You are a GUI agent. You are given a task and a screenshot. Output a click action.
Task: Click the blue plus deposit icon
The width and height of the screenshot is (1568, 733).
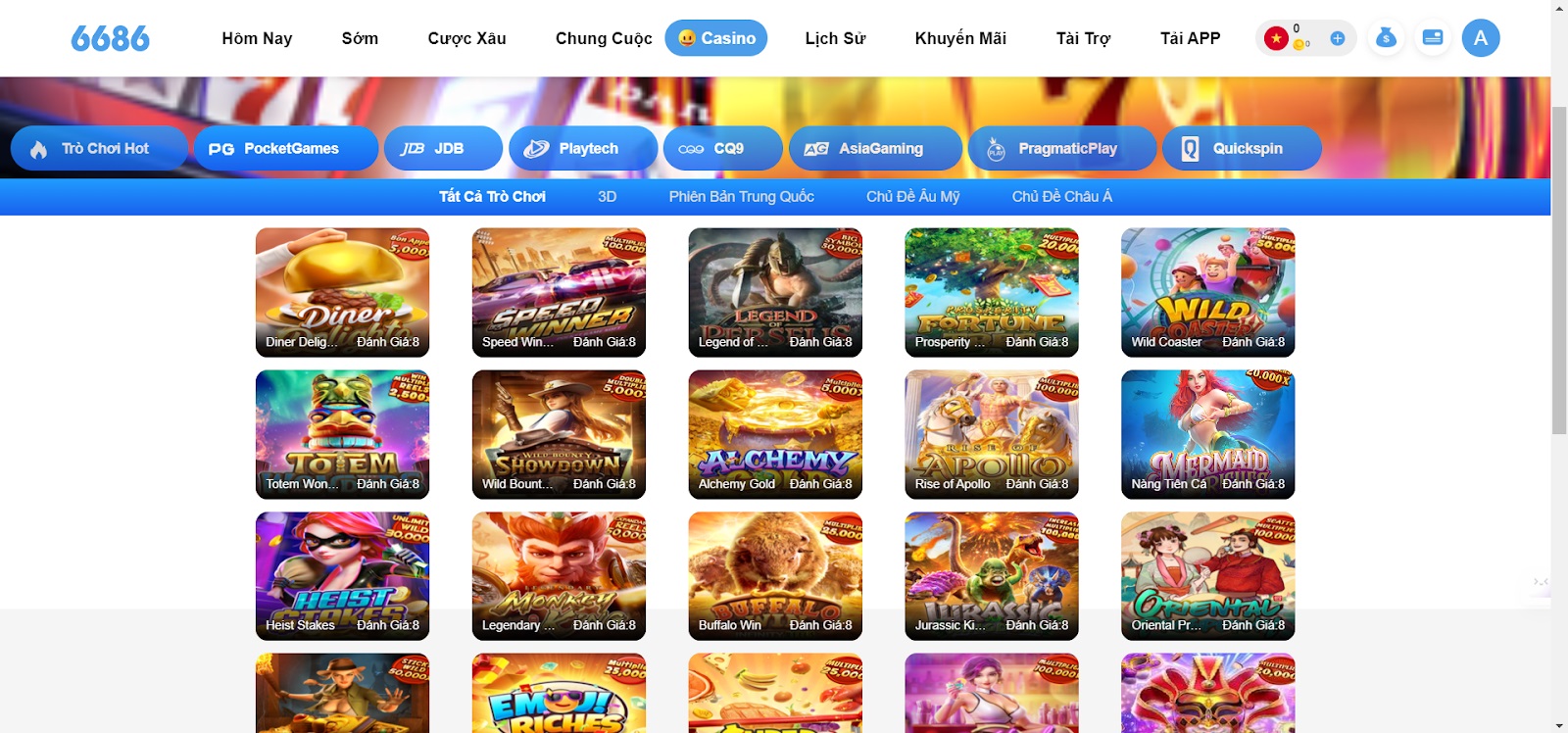(x=1337, y=38)
